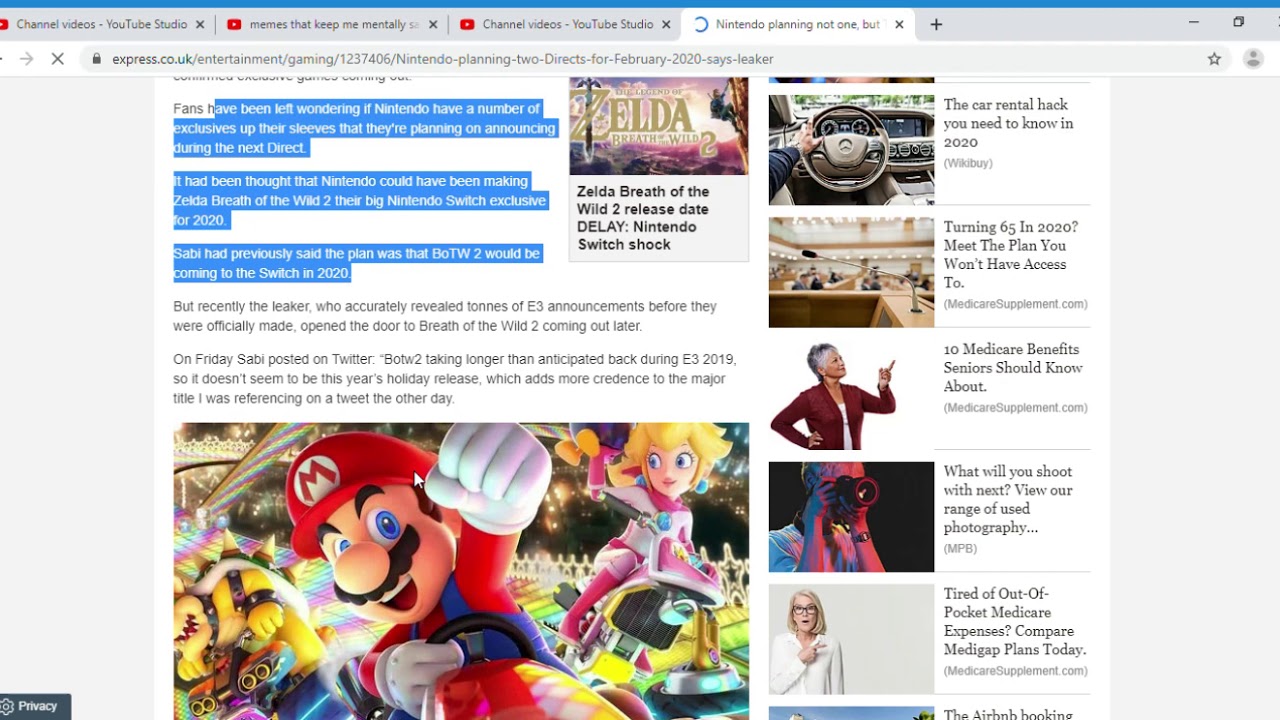This screenshot has width=1280, height=720.
Task: Open a new browser tab
Action: [x=936, y=24]
